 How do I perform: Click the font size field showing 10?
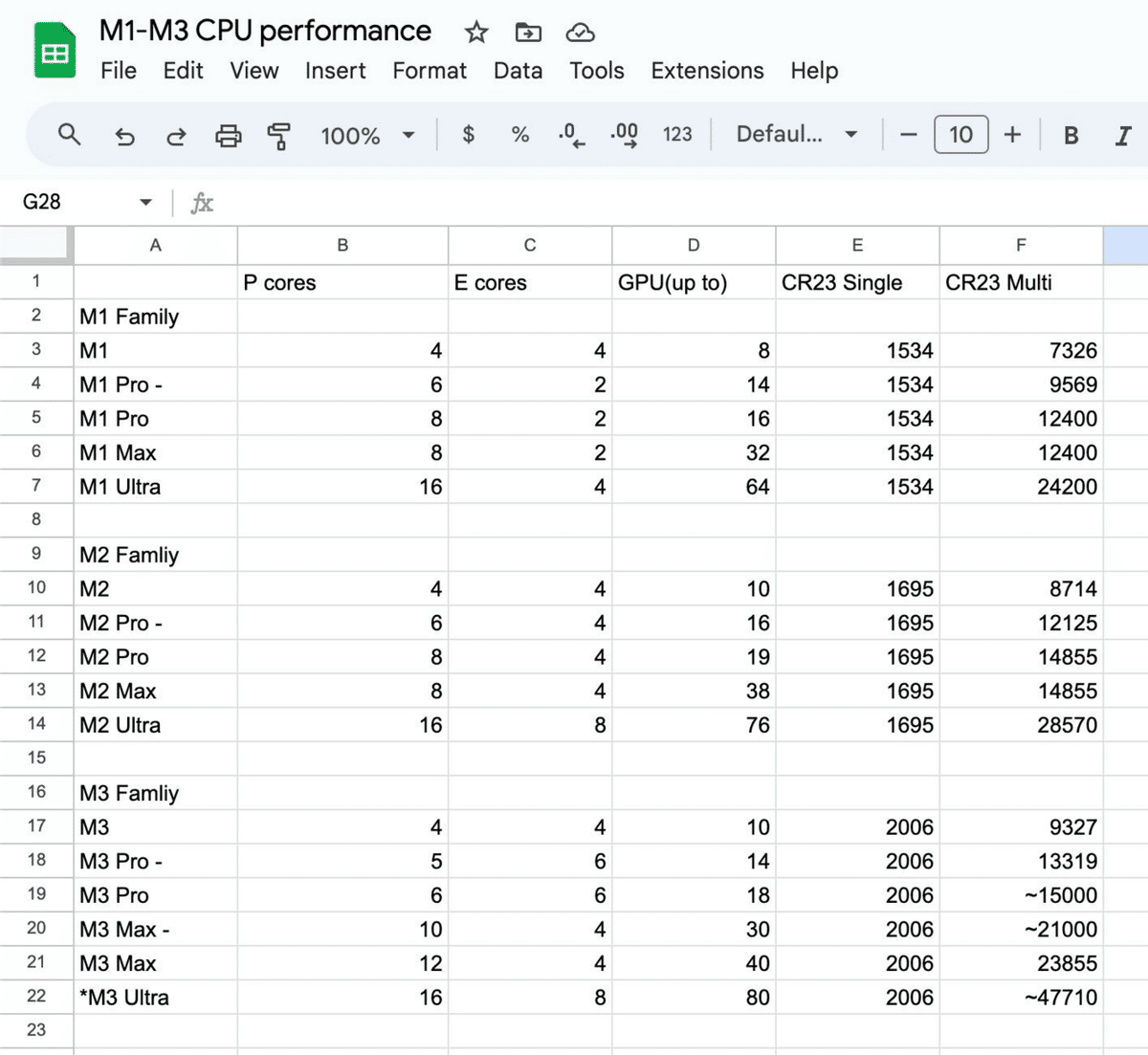tap(960, 135)
